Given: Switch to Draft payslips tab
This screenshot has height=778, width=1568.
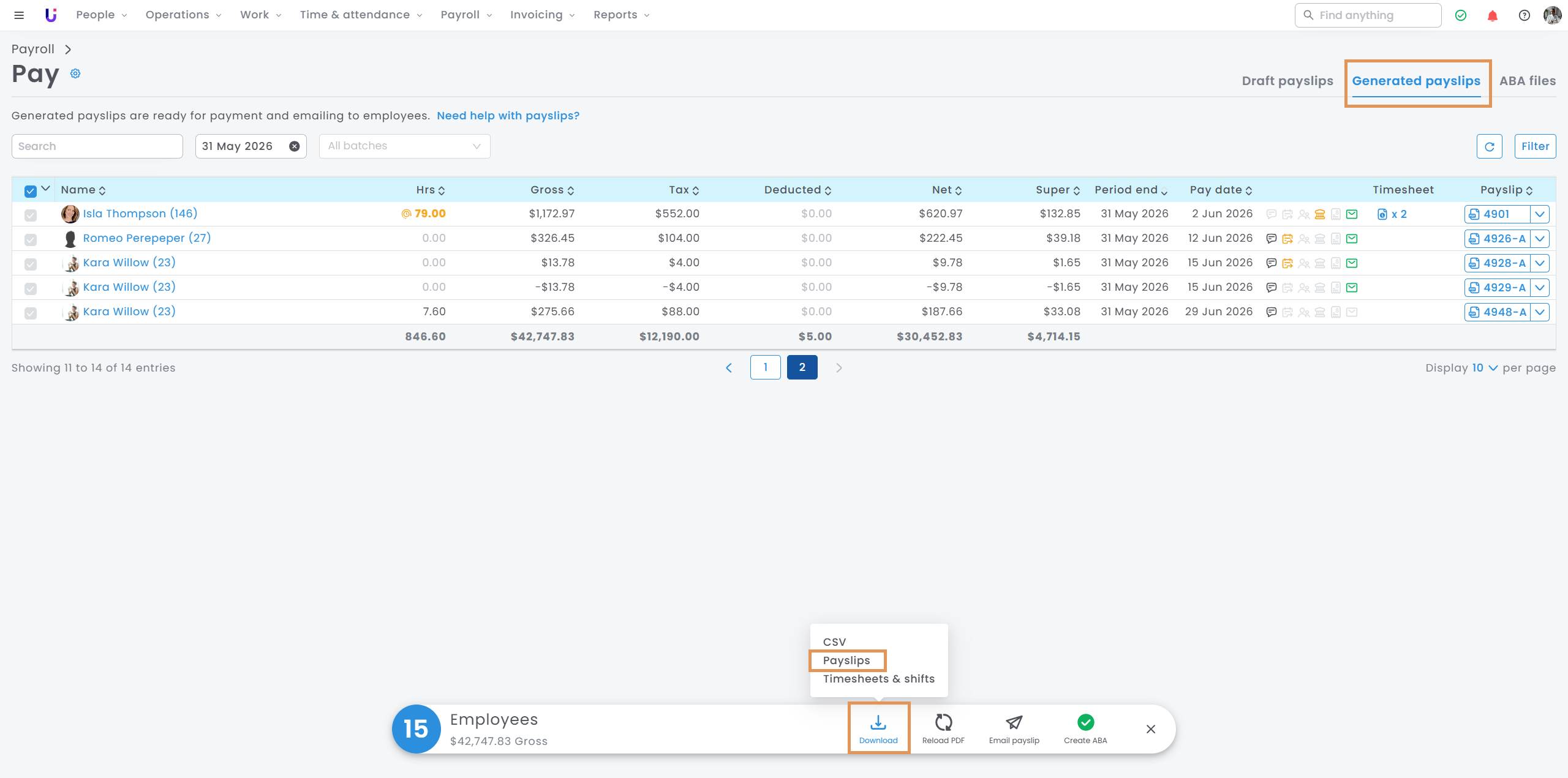Looking at the screenshot, I should [x=1287, y=81].
